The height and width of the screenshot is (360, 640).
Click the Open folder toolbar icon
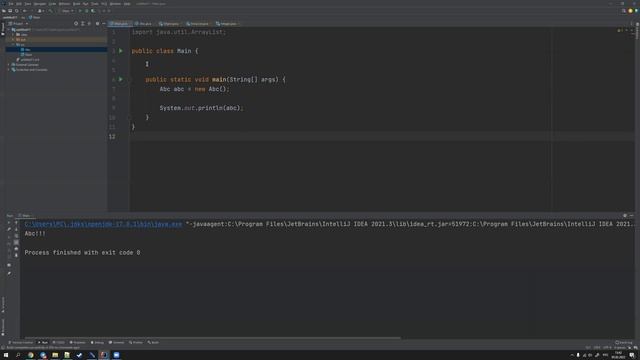(x=4, y=11)
